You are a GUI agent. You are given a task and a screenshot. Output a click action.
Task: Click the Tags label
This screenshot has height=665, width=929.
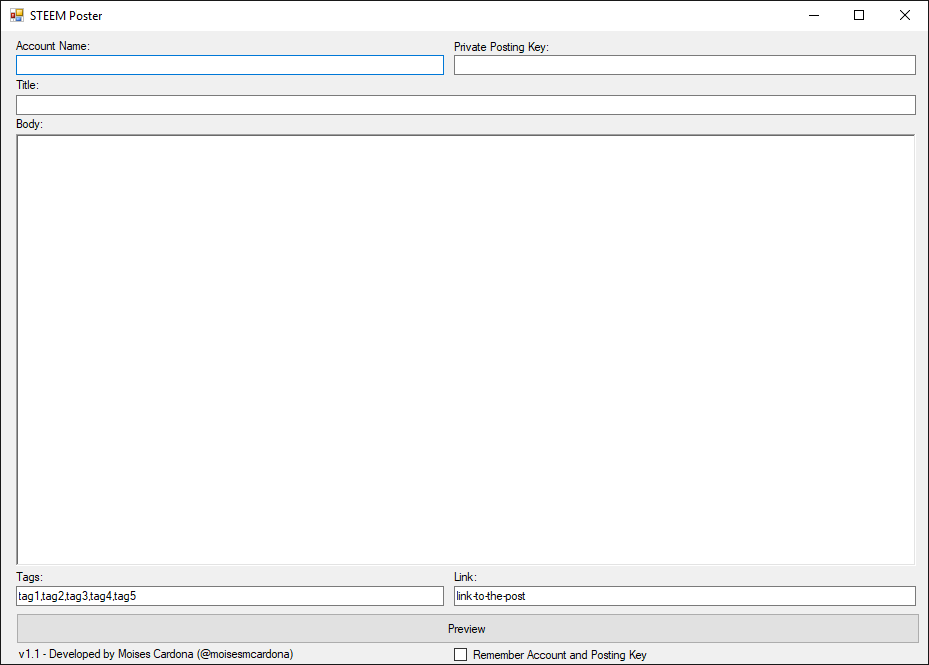pos(30,577)
